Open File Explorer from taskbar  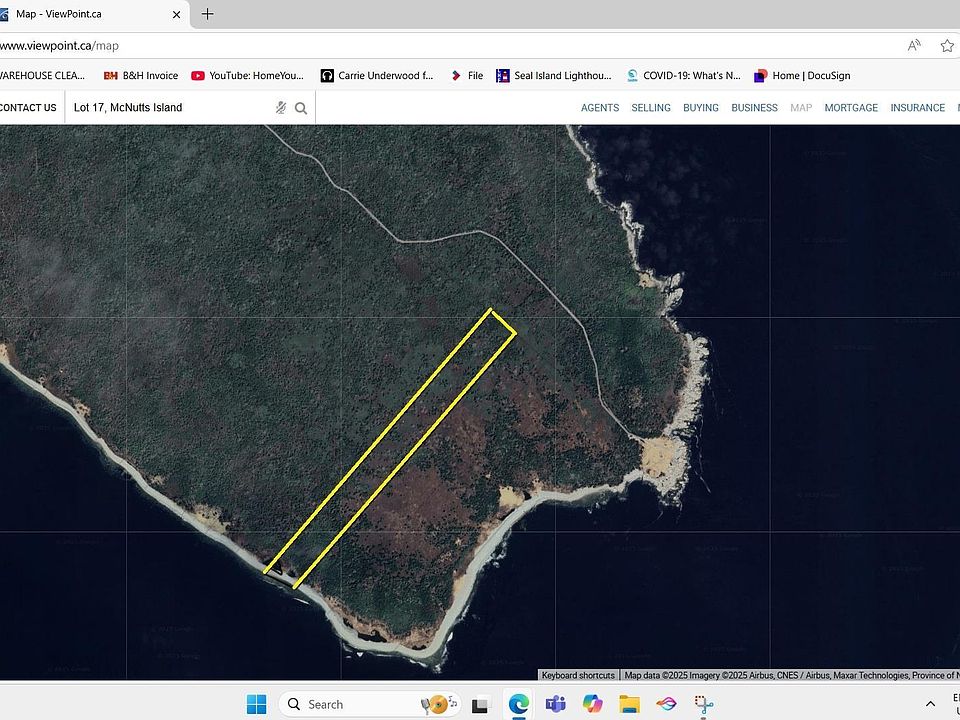[x=629, y=704]
